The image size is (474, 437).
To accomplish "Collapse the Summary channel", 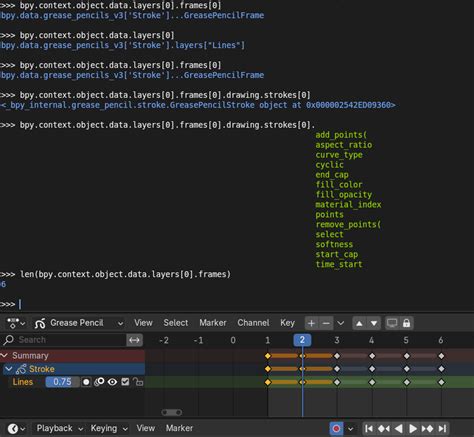I will (x=4, y=356).
